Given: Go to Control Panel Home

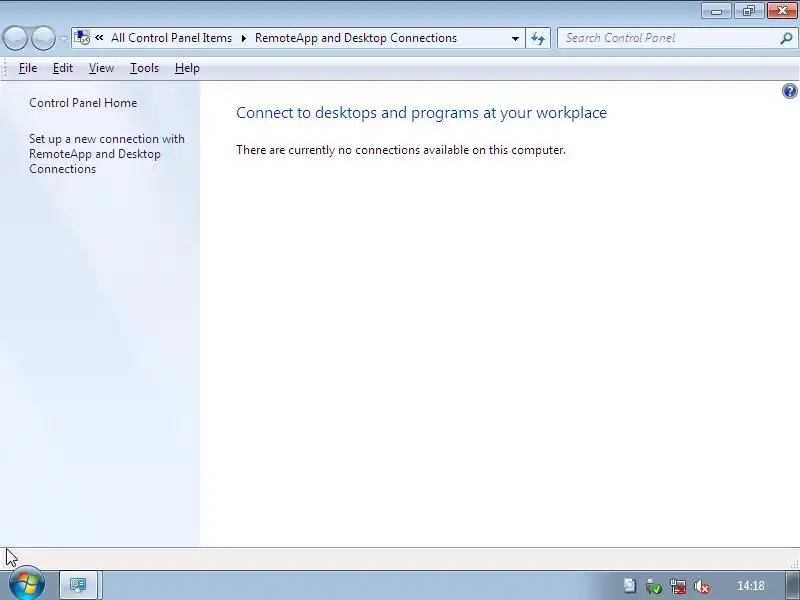Looking at the screenshot, I should pos(83,103).
